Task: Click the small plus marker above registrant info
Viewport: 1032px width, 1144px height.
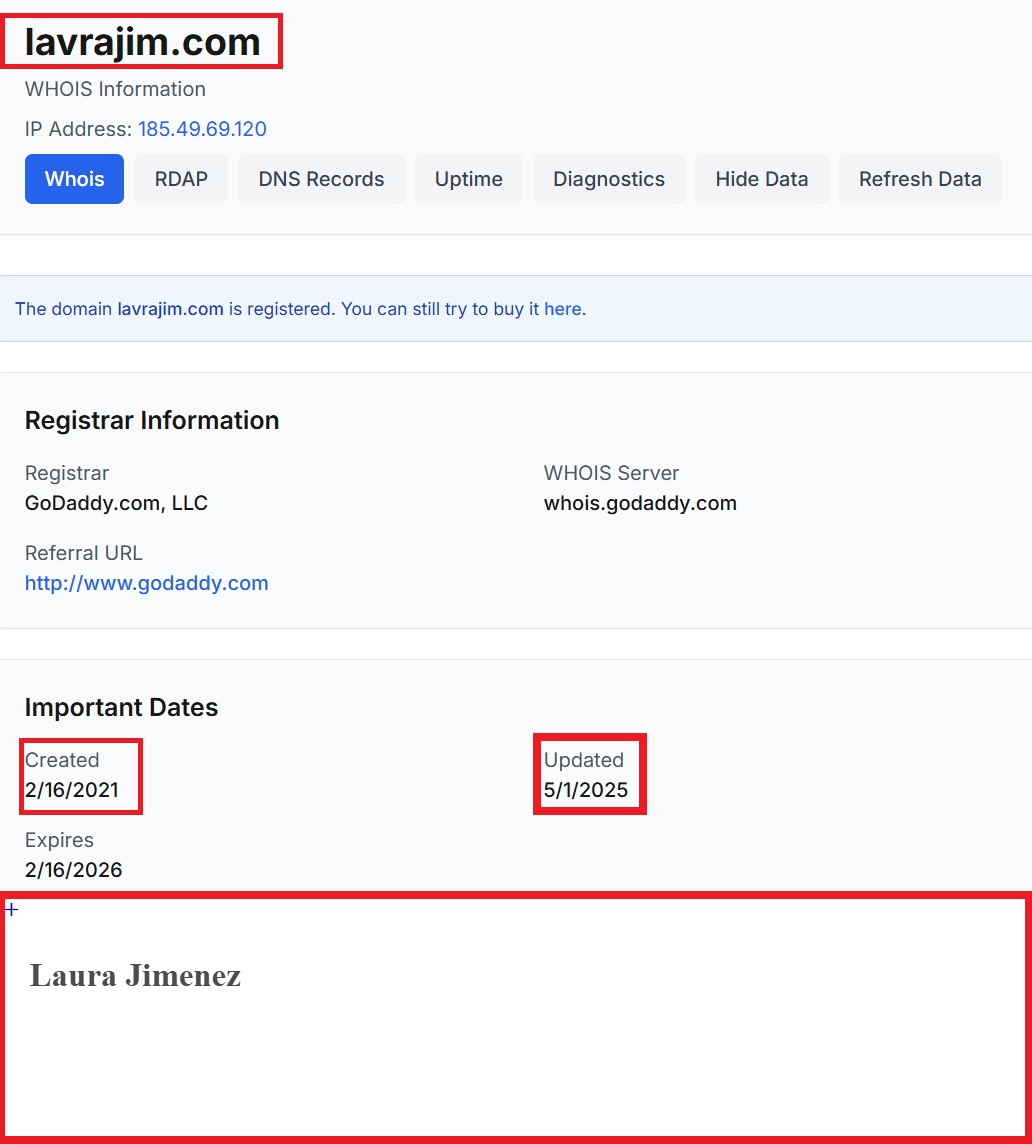Action: click(x=11, y=908)
